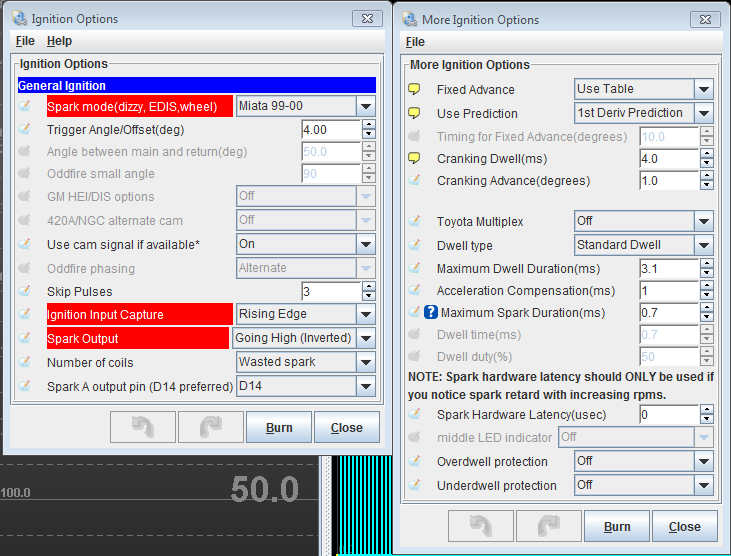
Task: Click the tooltip bubble icon next to Use Prediction
Action: click(415, 113)
